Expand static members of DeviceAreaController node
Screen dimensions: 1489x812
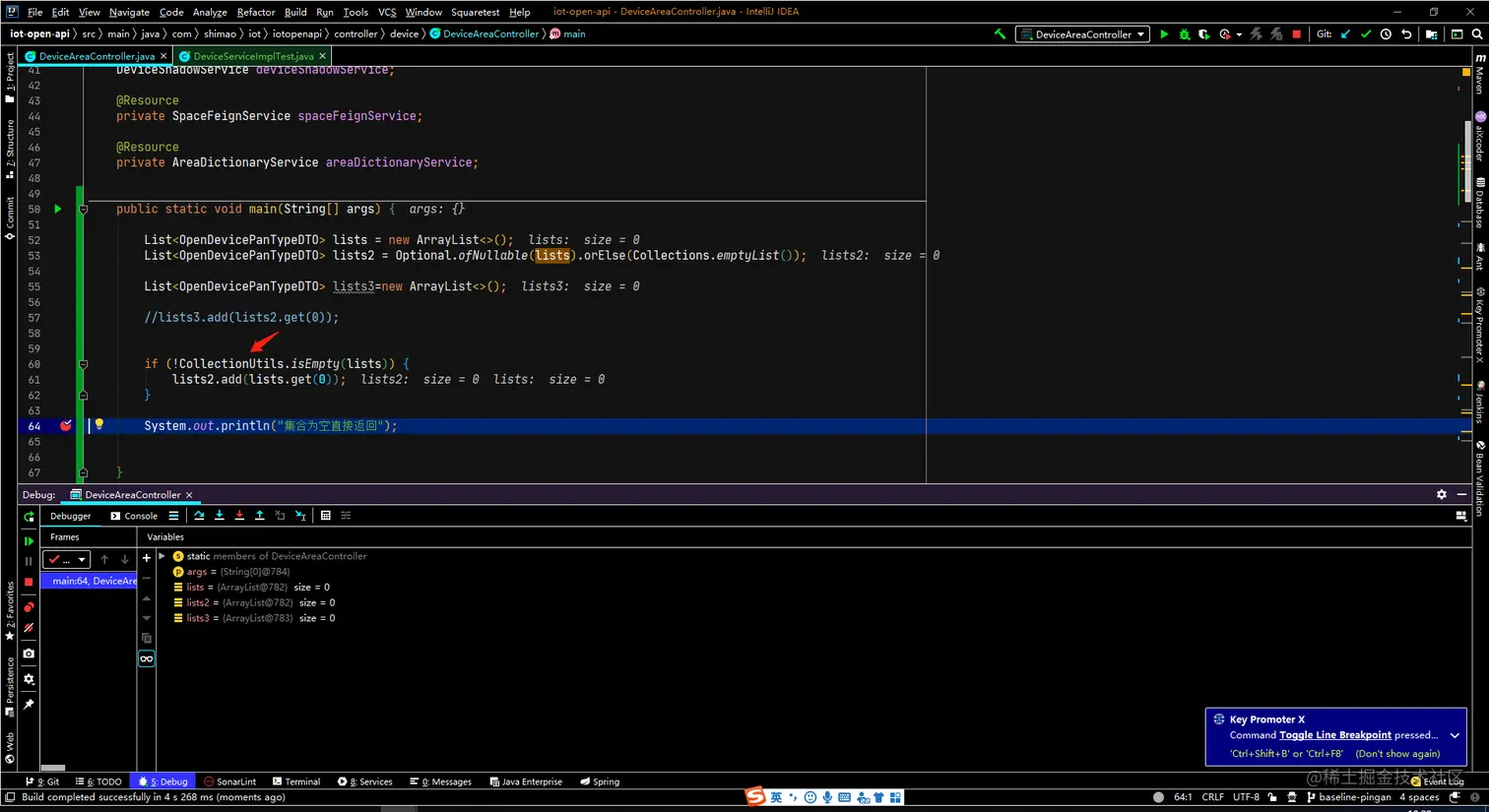click(x=162, y=556)
